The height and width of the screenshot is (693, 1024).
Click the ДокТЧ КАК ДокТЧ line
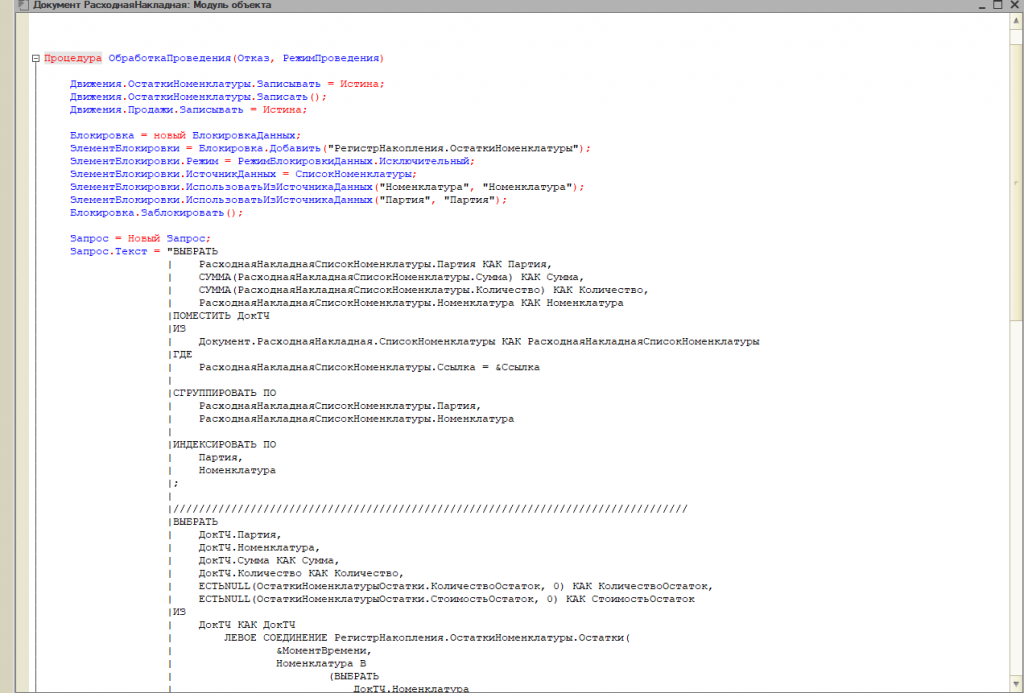247,624
